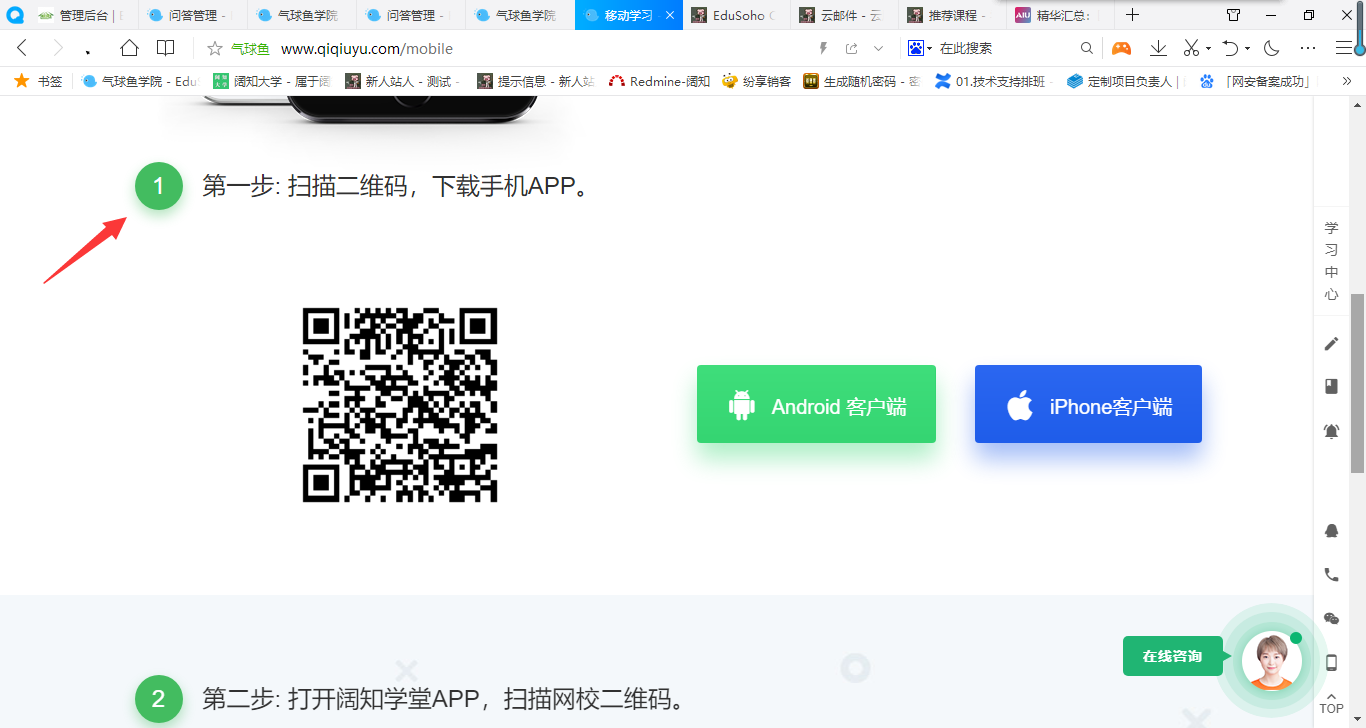Click the iPhone客户端 download button
Viewport: 1366px width, 728px height.
(x=1088, y=404)
